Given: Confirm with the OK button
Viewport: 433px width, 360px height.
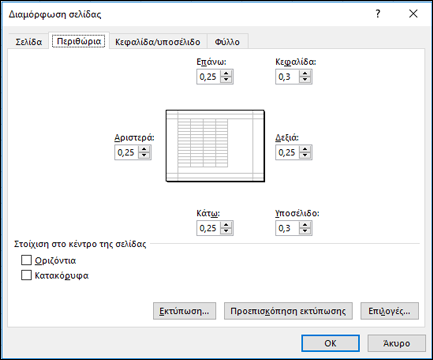Looking at the screenshot, I should click(330, 343).
